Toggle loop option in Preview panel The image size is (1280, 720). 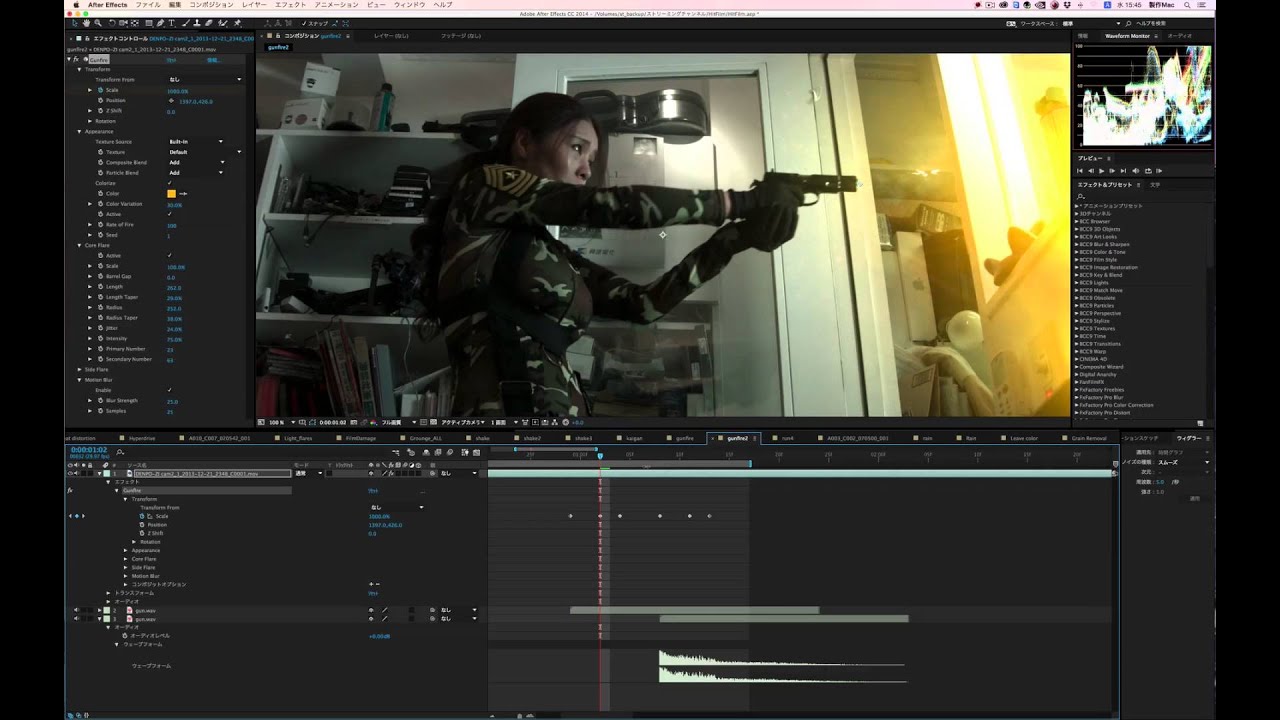1147,171
